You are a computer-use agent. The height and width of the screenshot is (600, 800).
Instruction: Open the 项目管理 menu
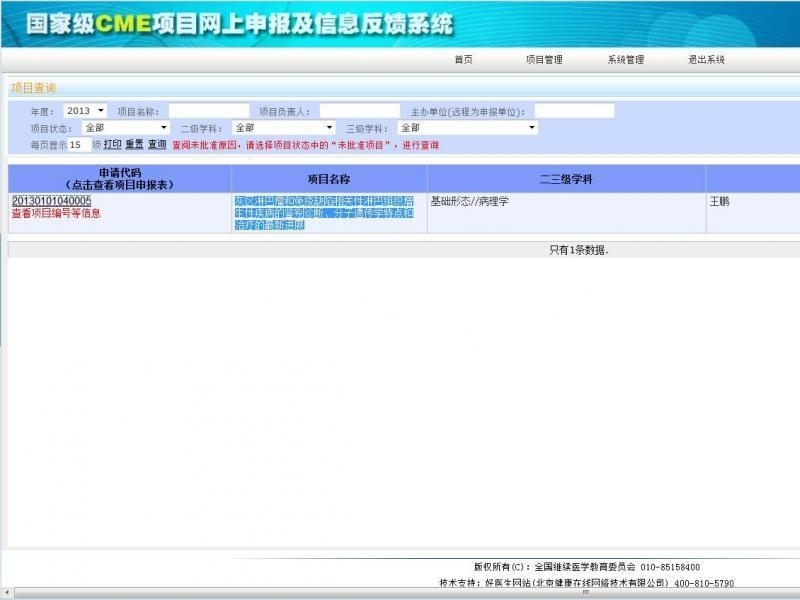(544, 60)
